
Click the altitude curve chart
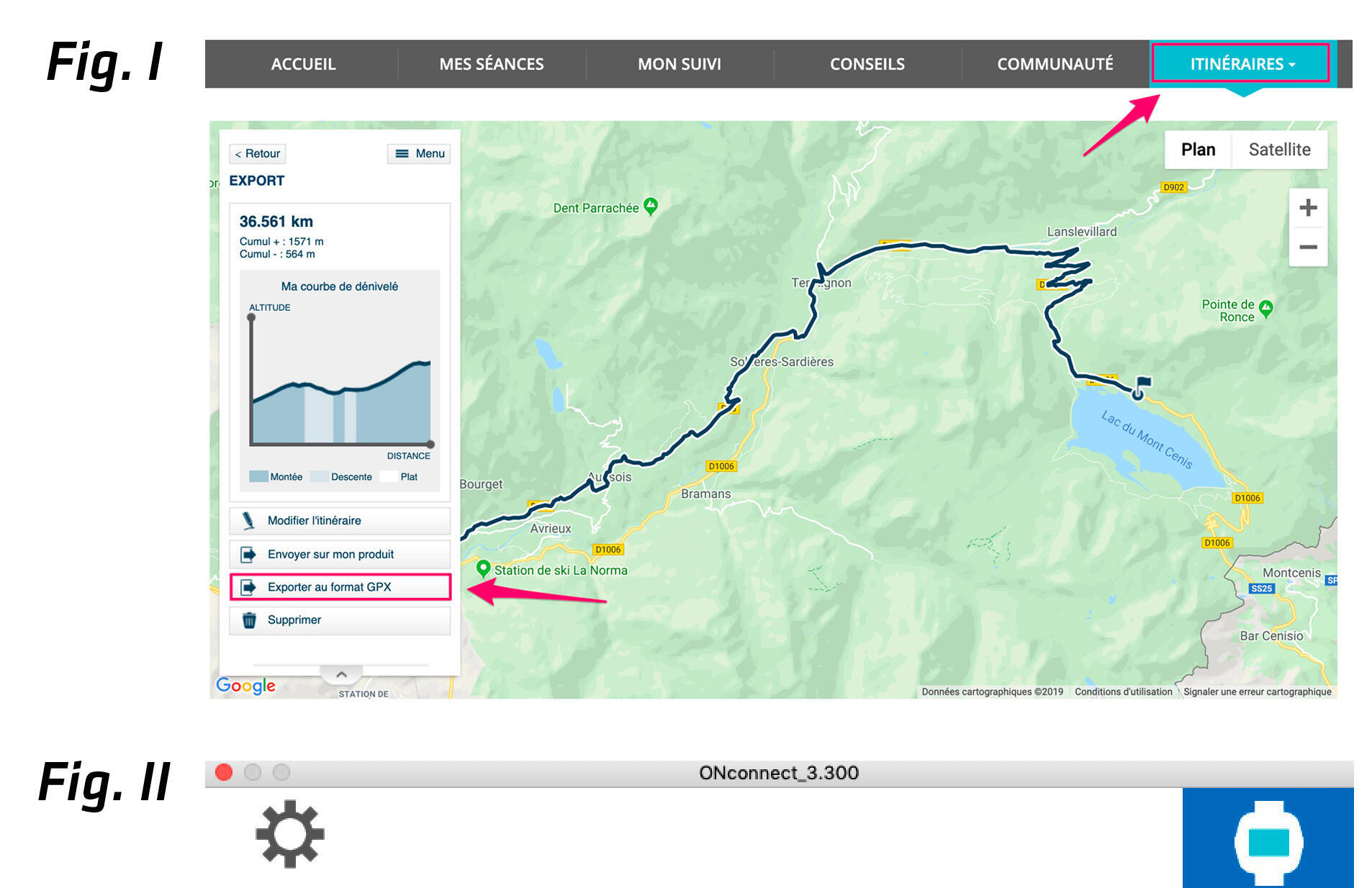pos(340,381)
